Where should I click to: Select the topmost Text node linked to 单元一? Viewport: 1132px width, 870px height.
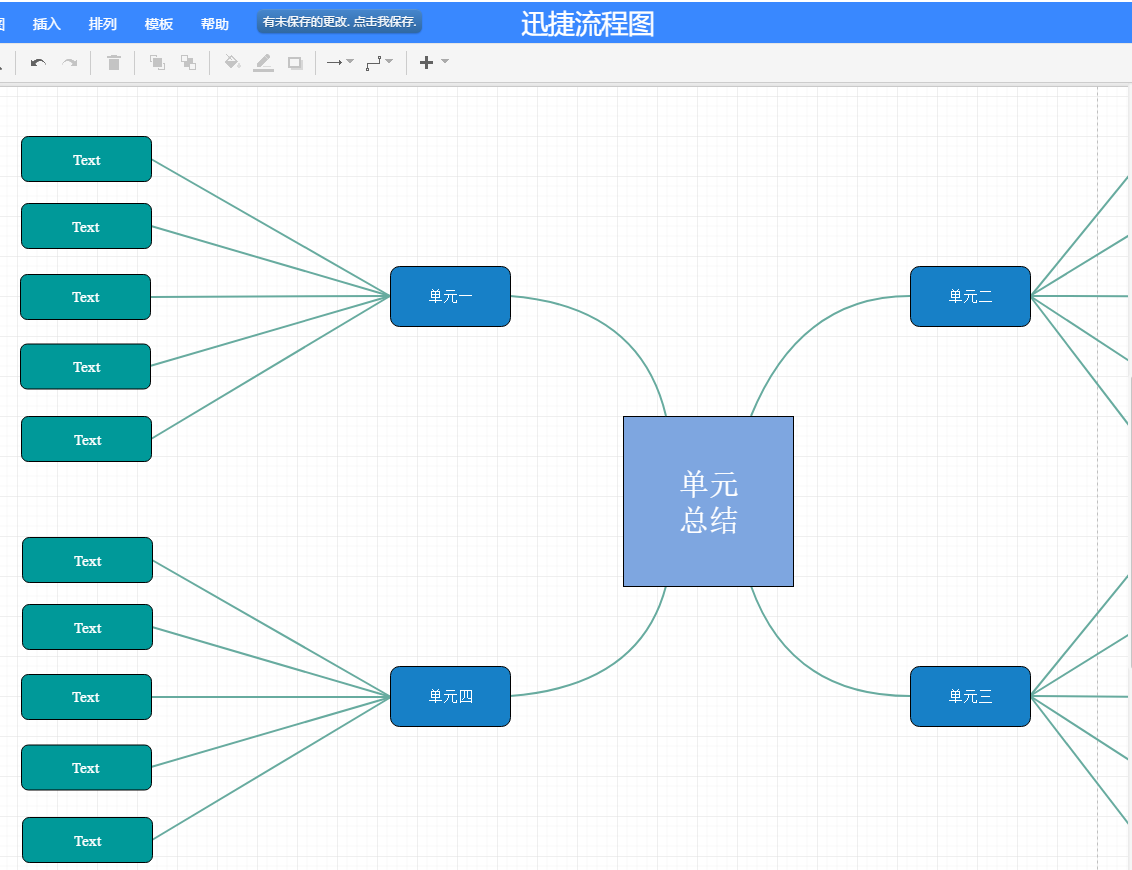(x=87, y=159)
